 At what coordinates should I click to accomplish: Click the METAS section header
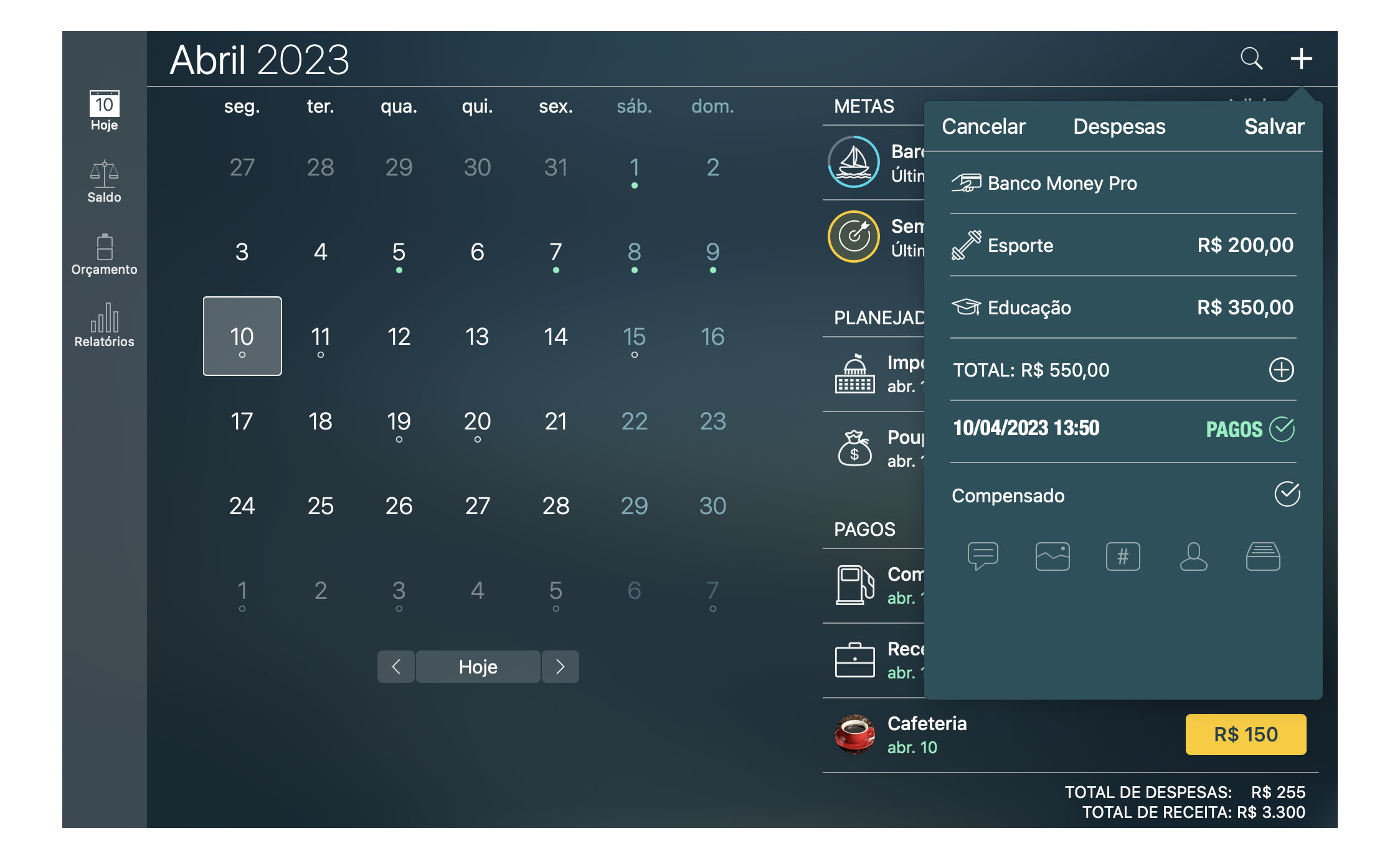point(864,106)
